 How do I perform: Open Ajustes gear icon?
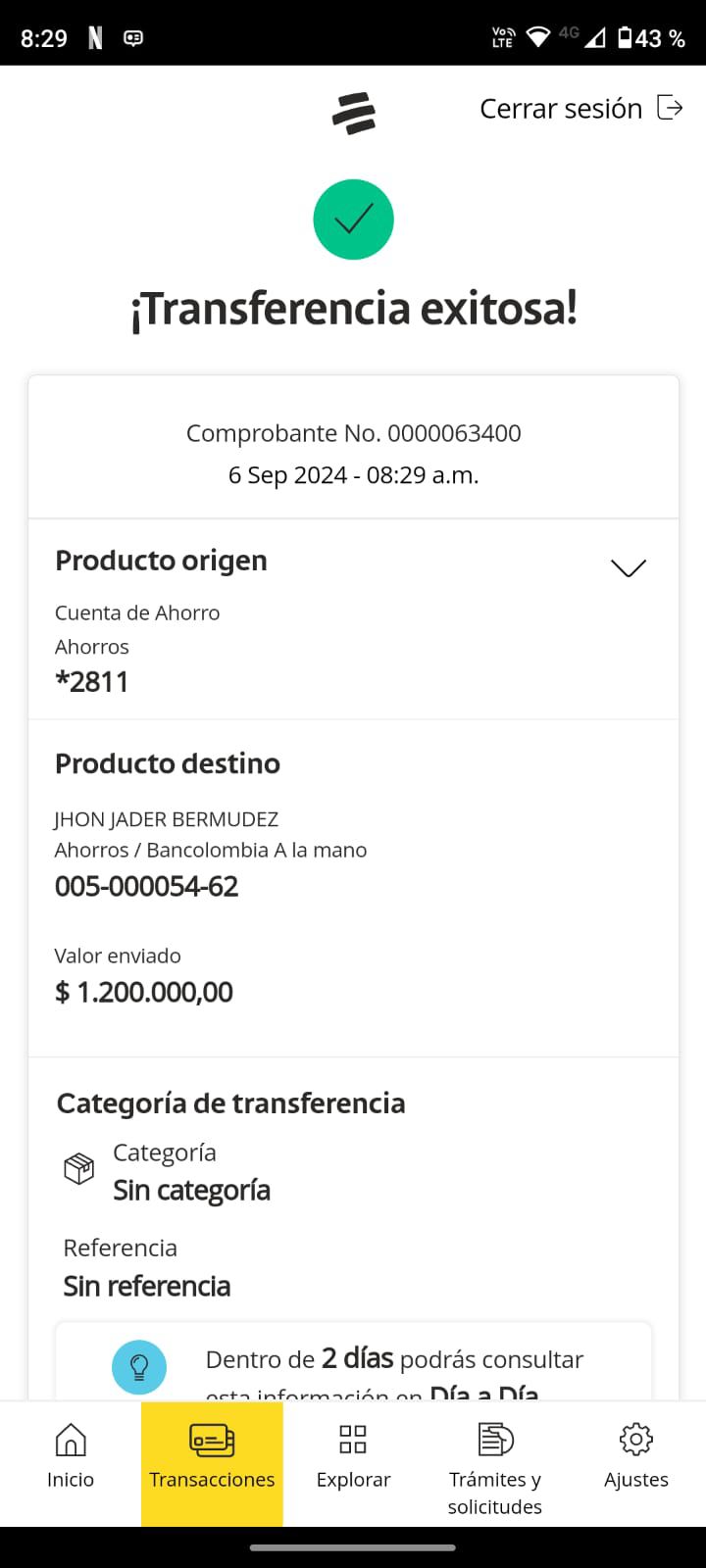click(635, 1440)
